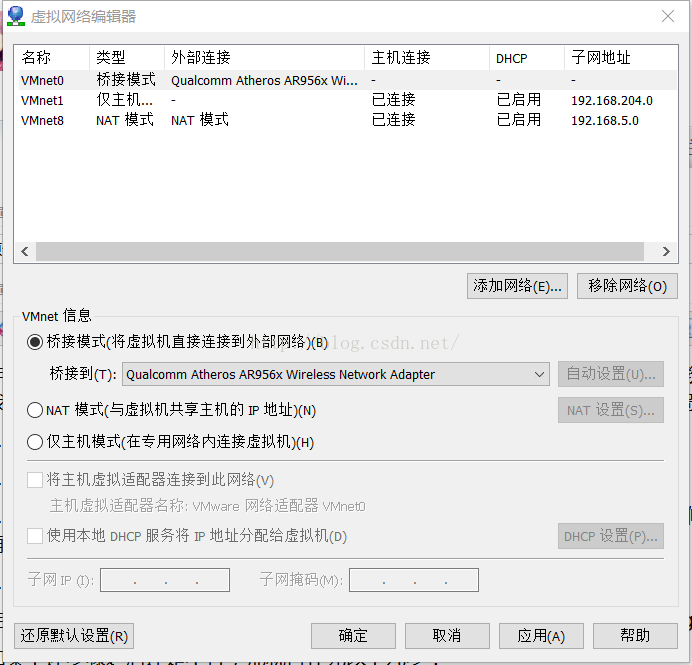Click 还原默认设置(R) button
The width and height of the screenshot is (692, 665).
click(74, 636)
